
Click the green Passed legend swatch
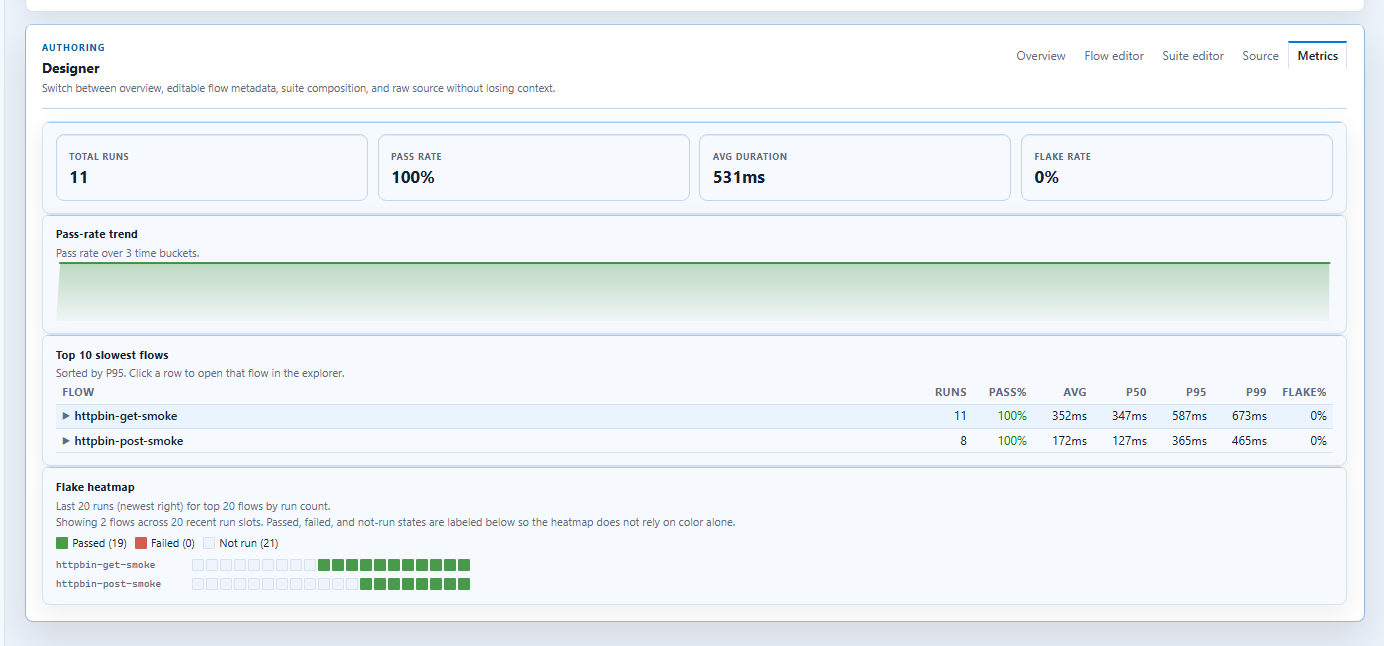click(62, 543)
